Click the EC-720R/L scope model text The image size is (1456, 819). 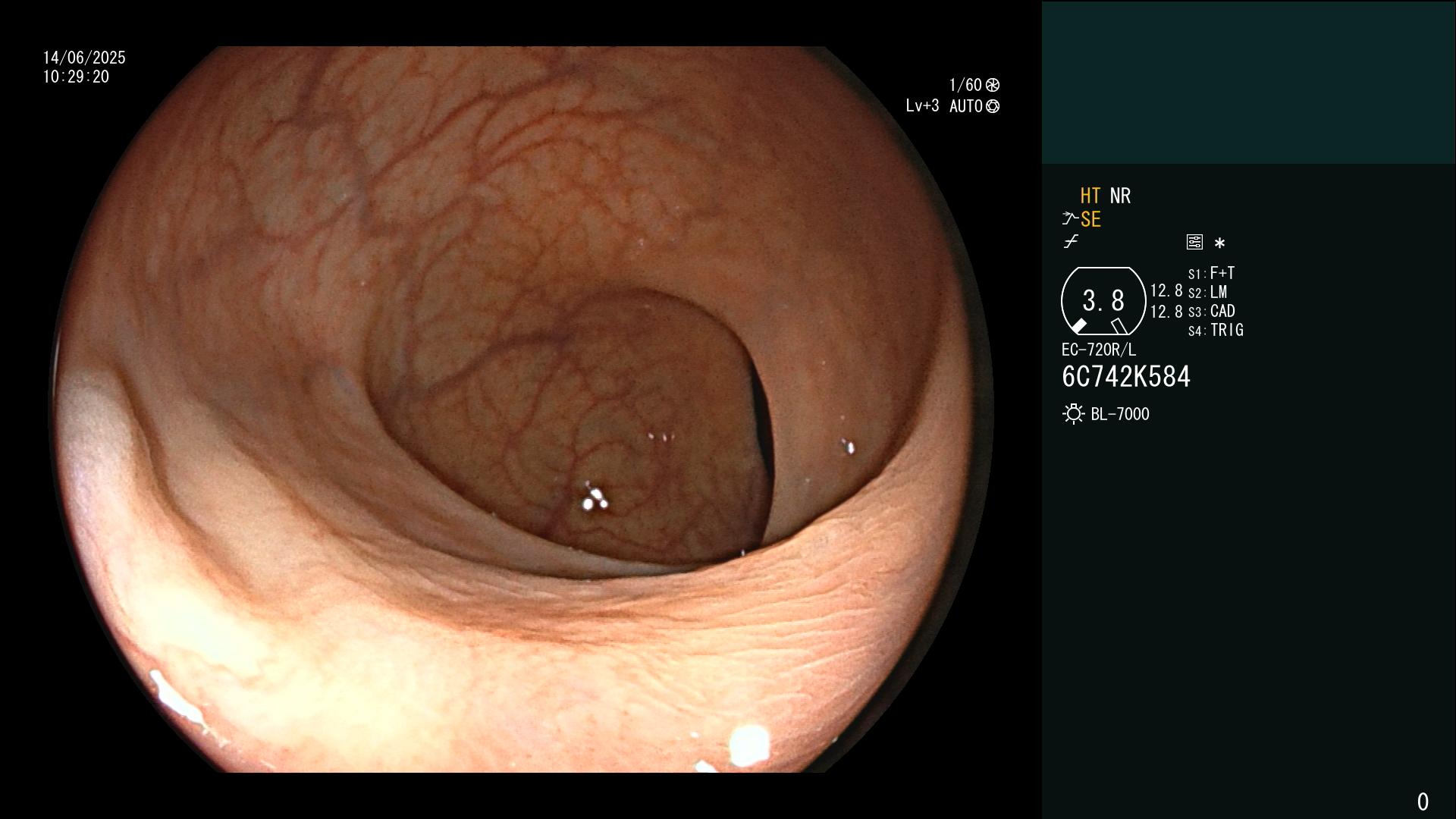1099,350
